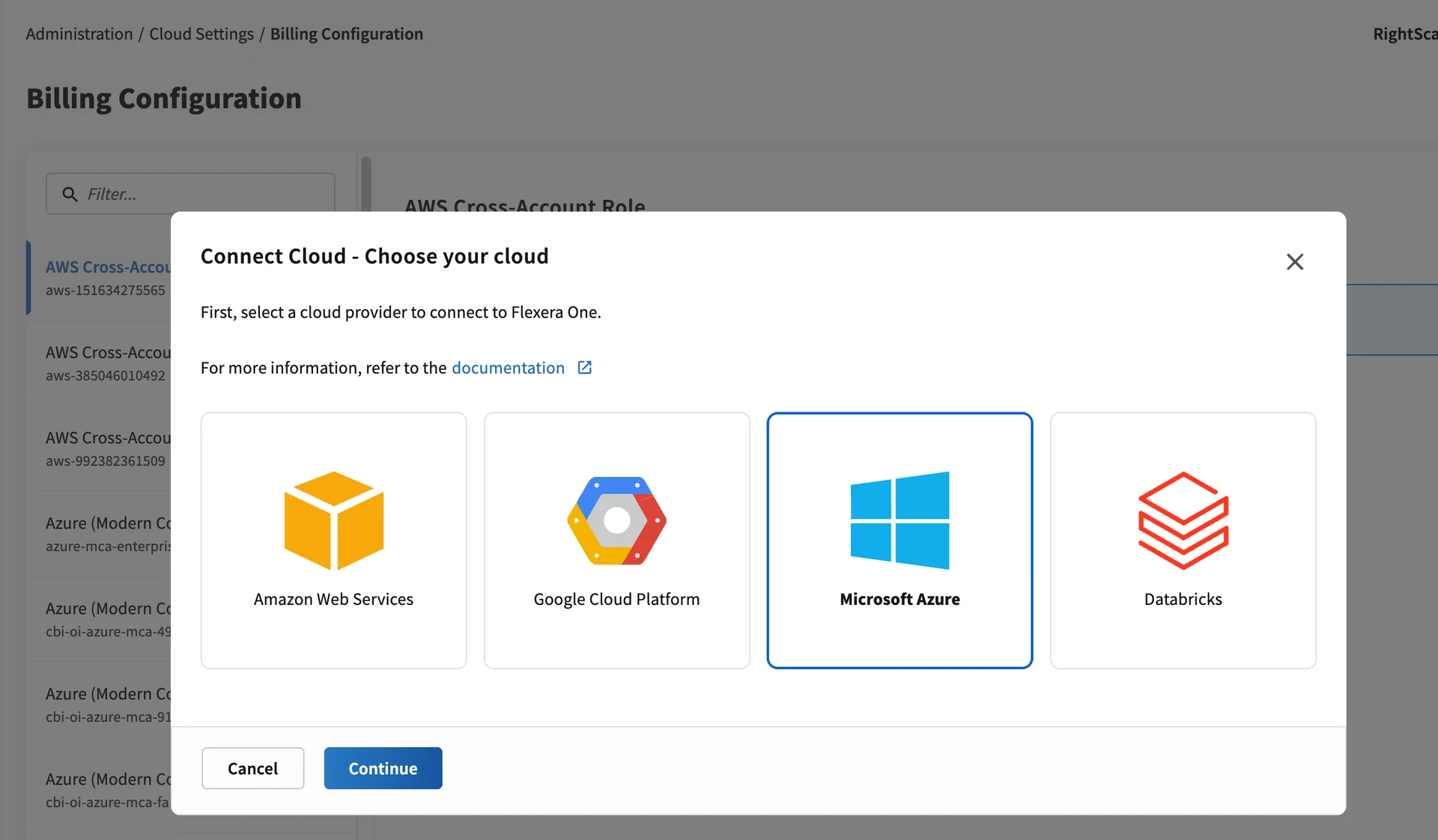Select the Amazon Web Services cube icon
1438x840 pixels.
click(x=334, y=520)
